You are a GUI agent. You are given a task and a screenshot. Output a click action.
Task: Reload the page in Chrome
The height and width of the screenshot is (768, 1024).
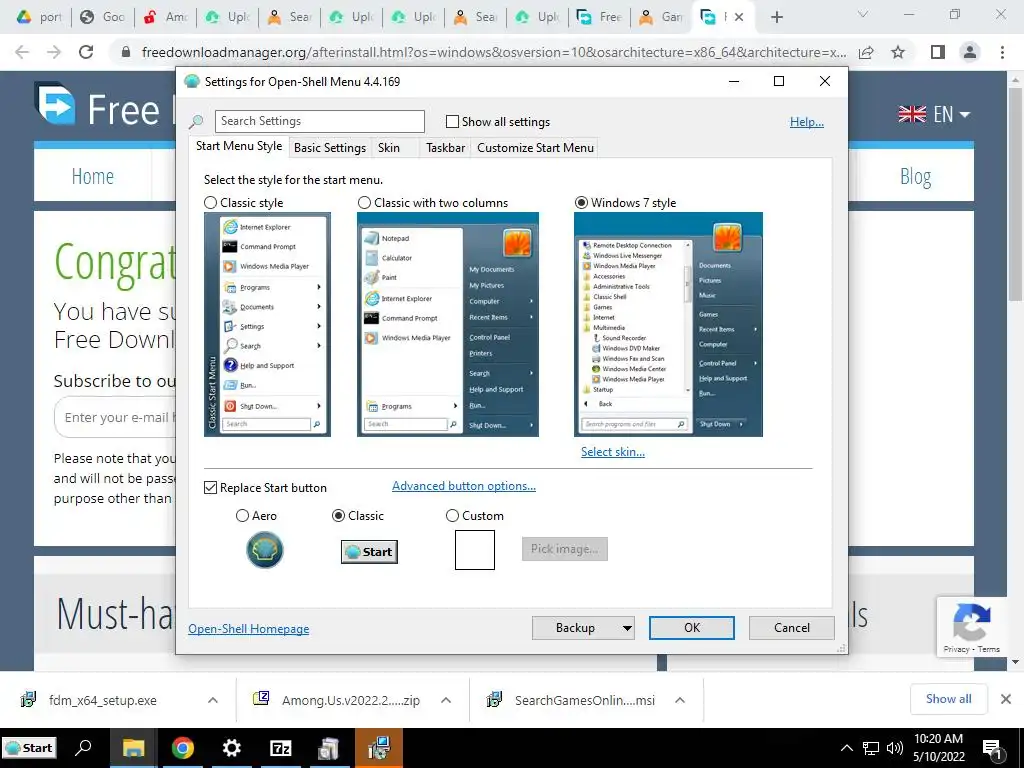coord(86,52)
